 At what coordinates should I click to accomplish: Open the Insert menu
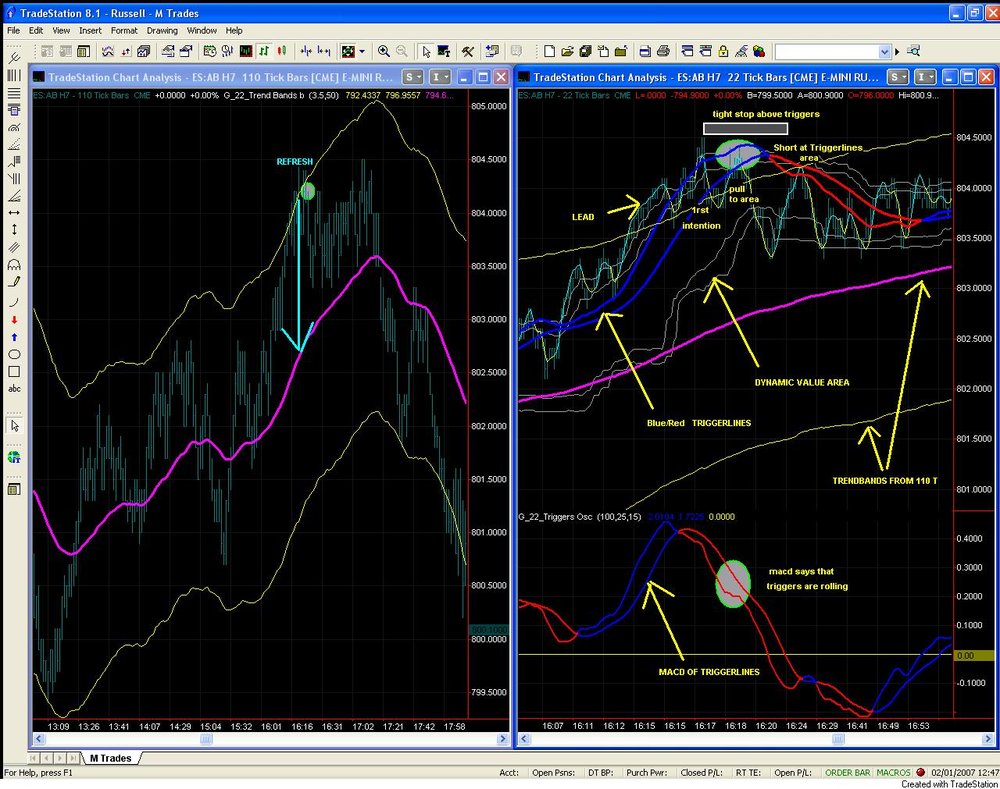[x=90, y=30]
